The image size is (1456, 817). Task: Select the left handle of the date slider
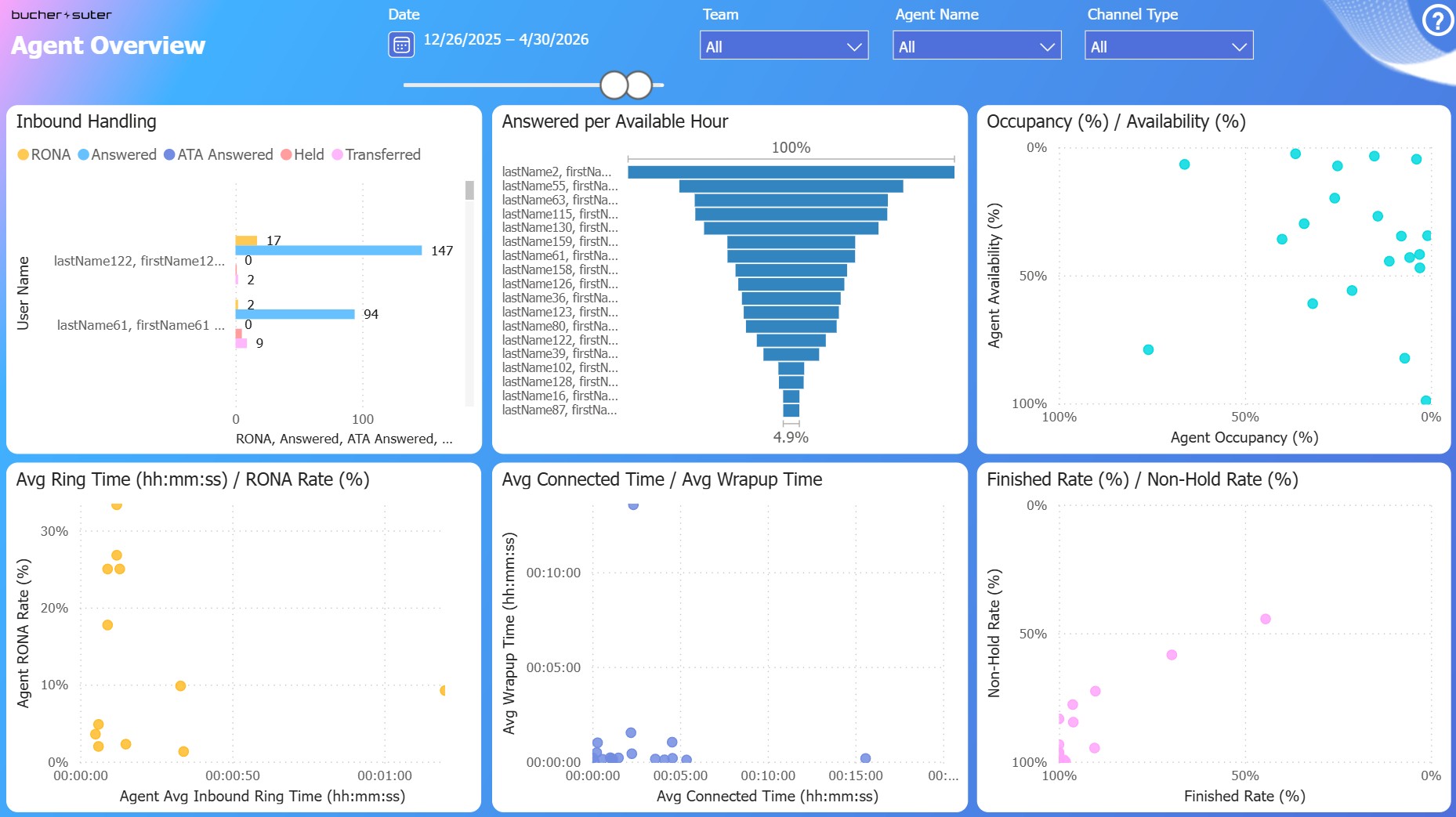[x=614, y=85]
